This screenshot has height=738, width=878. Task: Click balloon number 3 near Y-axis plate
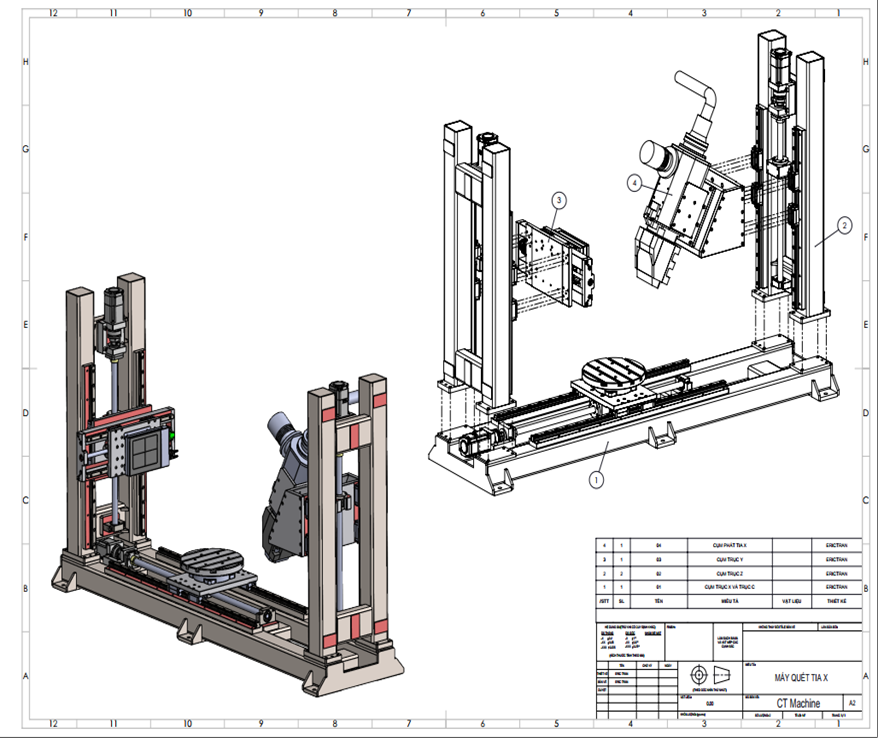pyautogui.click(x=558, y=200)
